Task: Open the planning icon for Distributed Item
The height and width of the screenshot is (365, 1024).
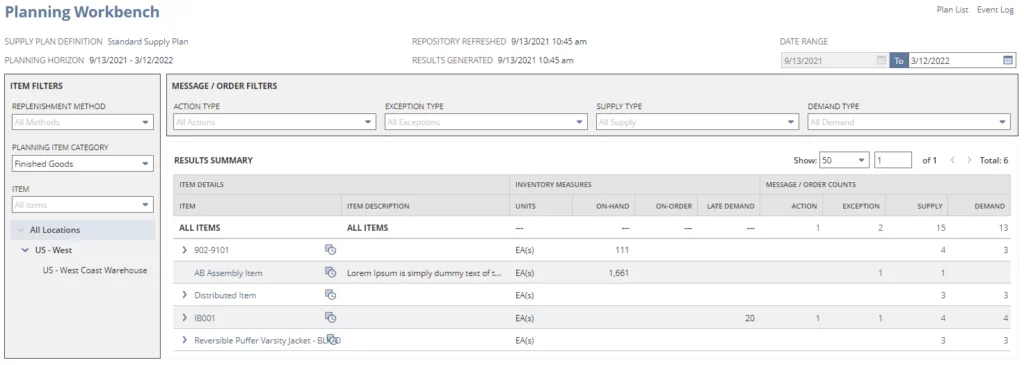Action: point(330,294)
